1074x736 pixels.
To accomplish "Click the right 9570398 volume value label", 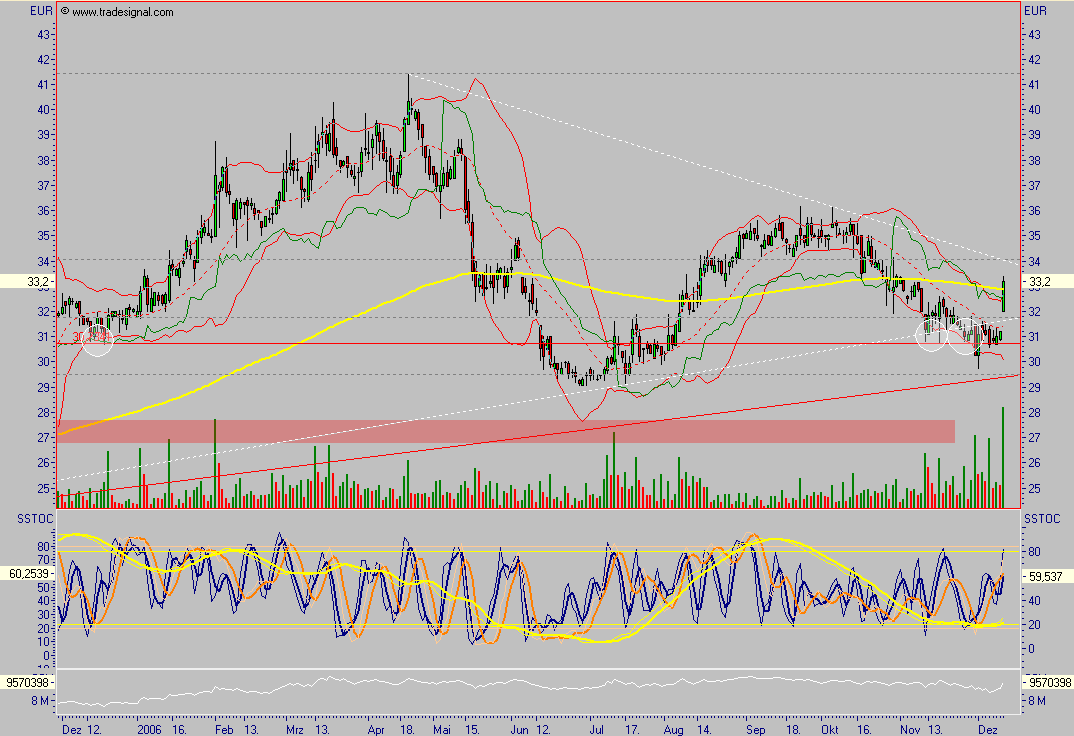I will pos(1045,682).
